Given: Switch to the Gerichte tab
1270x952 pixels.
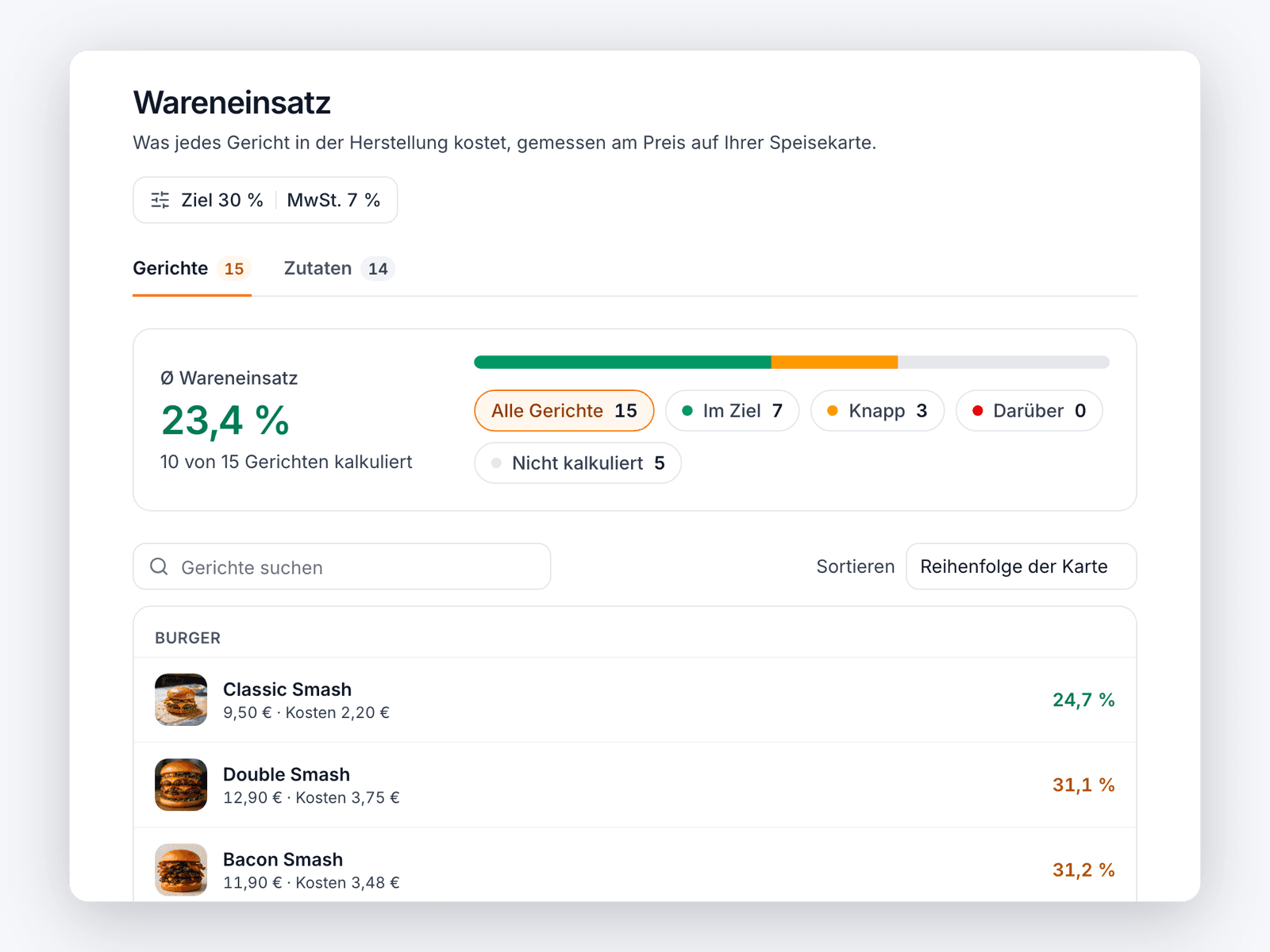Looking at the screenshot, I should tap(192, 268).
